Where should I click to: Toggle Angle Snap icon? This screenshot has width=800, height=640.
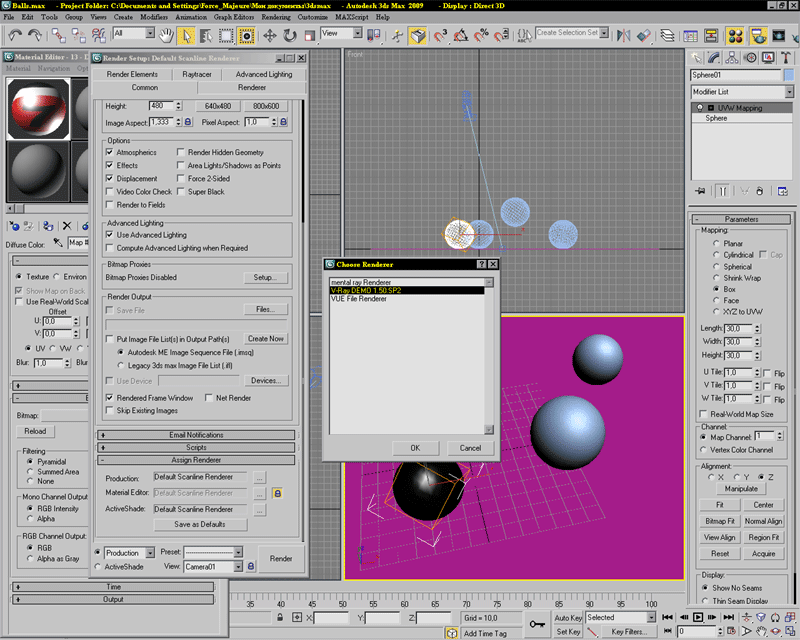461,35
